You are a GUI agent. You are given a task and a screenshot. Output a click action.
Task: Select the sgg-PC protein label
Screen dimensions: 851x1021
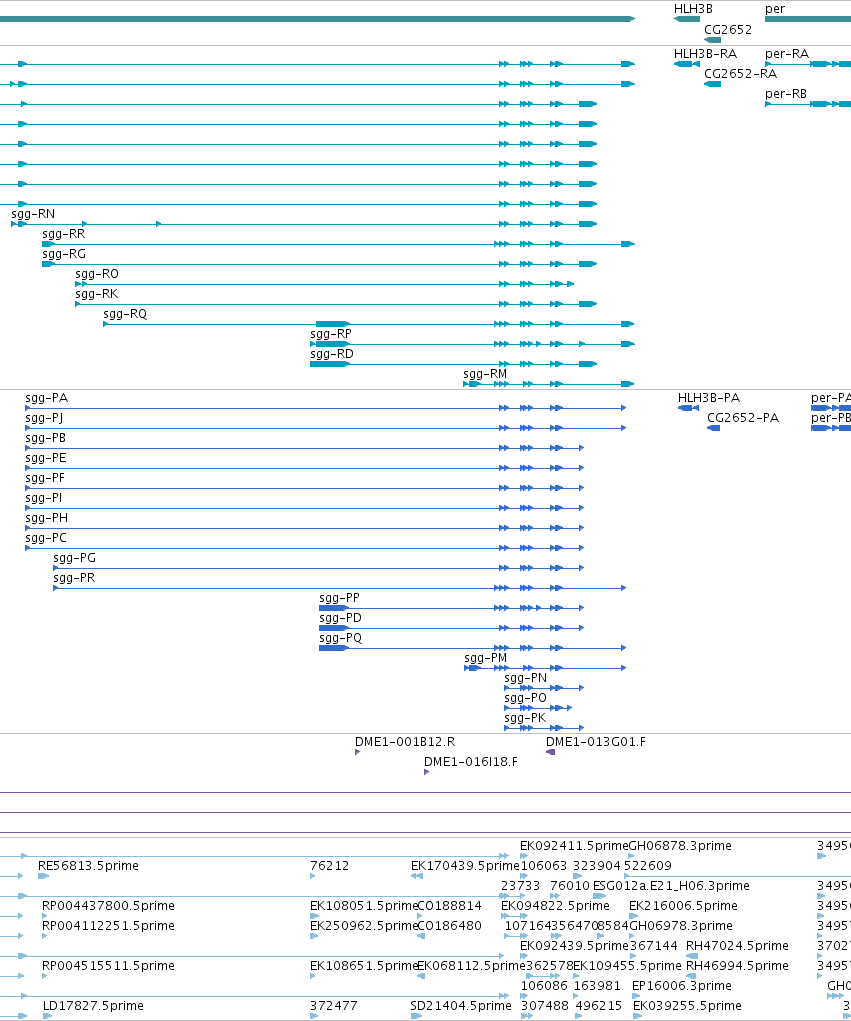(46, 539)
